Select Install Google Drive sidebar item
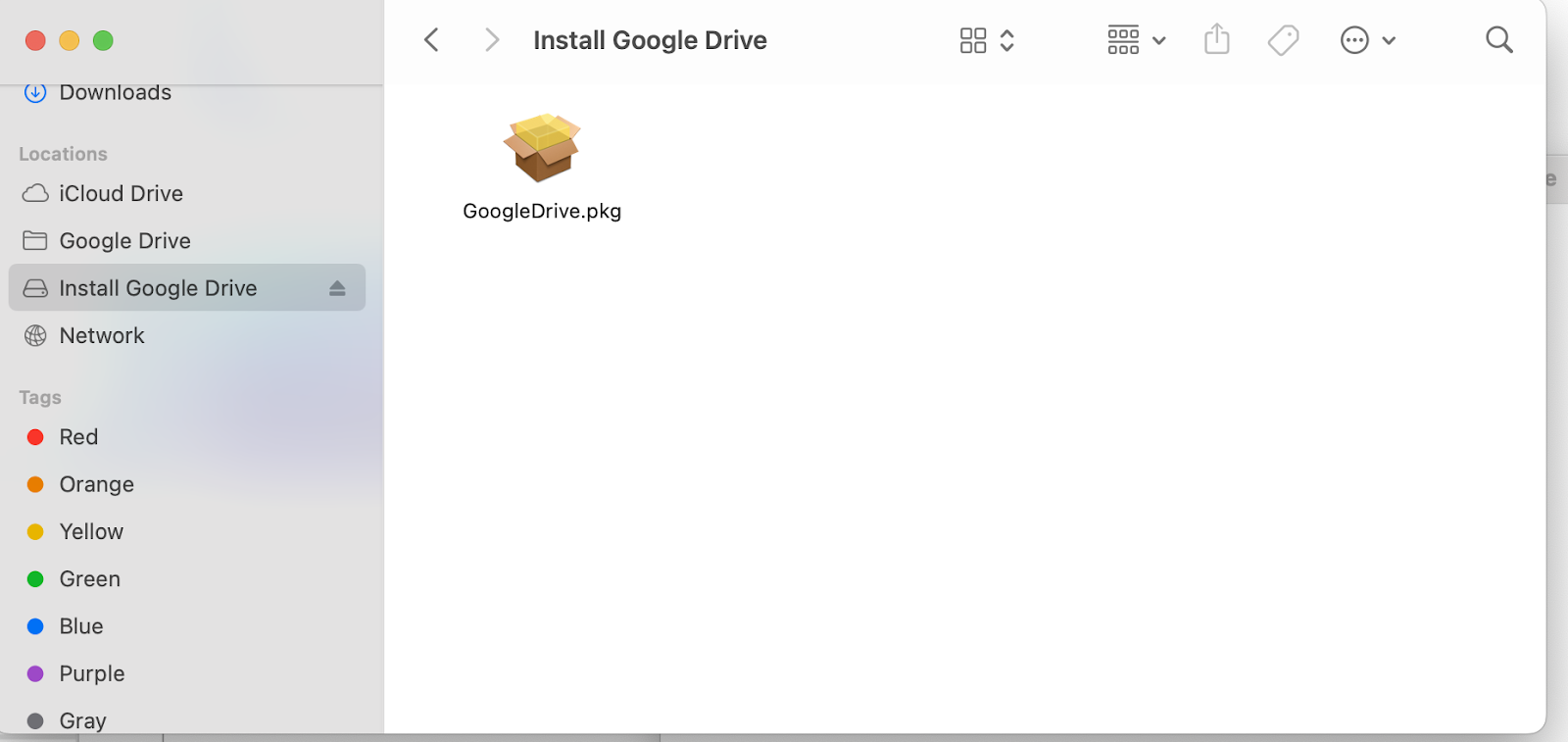Screen dimensions: 1568x742 coord(187,287)
